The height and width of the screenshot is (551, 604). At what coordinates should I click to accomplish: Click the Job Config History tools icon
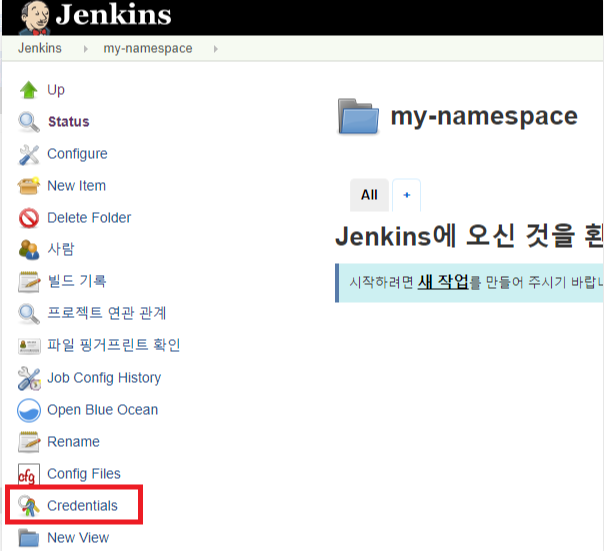29,378
